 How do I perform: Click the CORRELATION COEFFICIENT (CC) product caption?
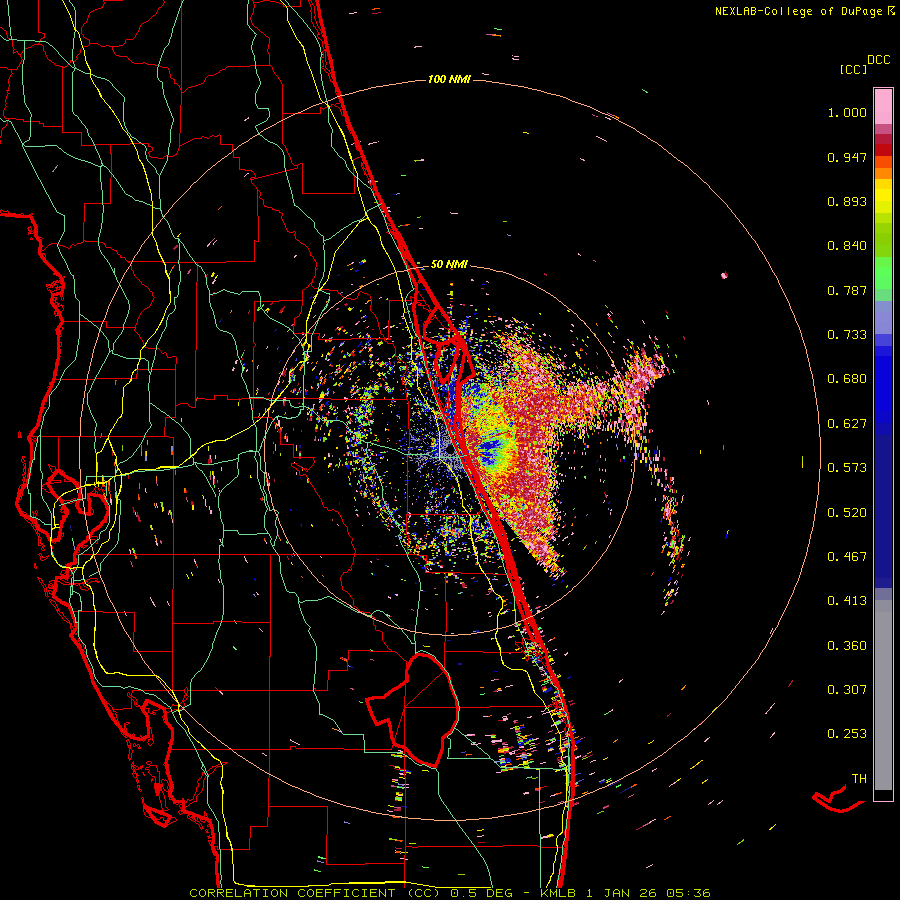click(315, 893)
